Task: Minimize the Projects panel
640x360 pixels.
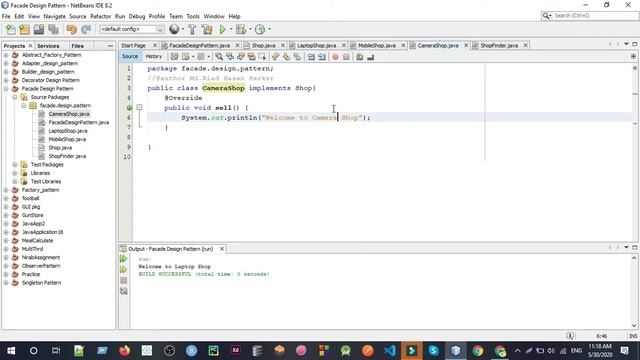Action: pos(110,46)
